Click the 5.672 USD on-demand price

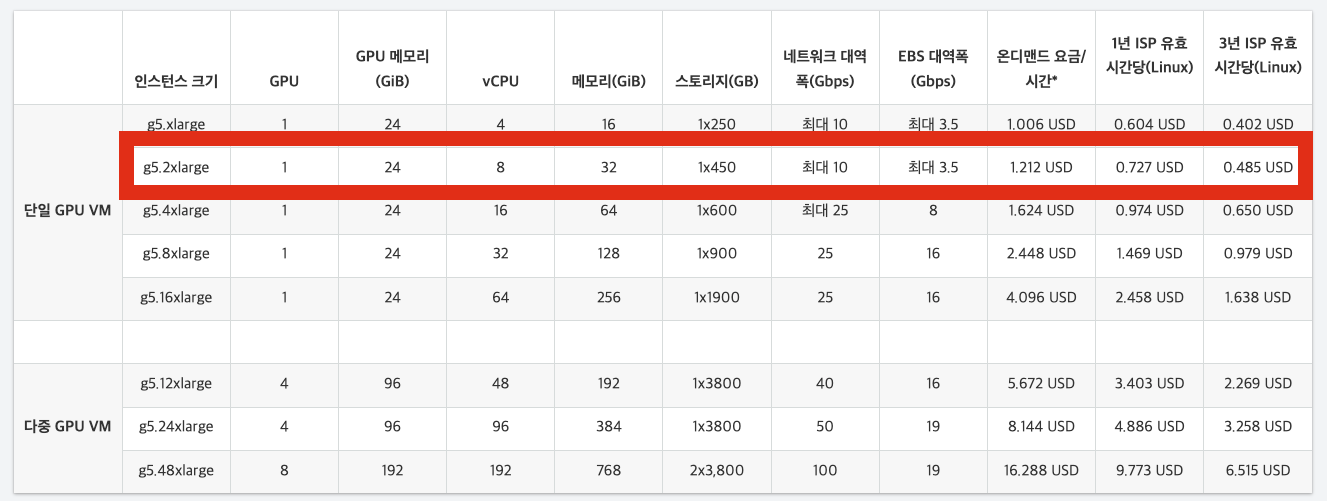pyautogui.click(x=1041, y=383)
